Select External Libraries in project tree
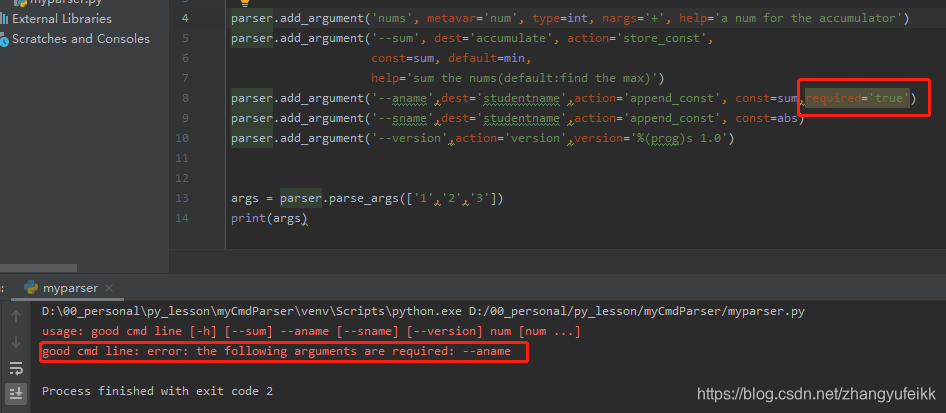This screenshot has width=946, height=413. tap(62, 19)
